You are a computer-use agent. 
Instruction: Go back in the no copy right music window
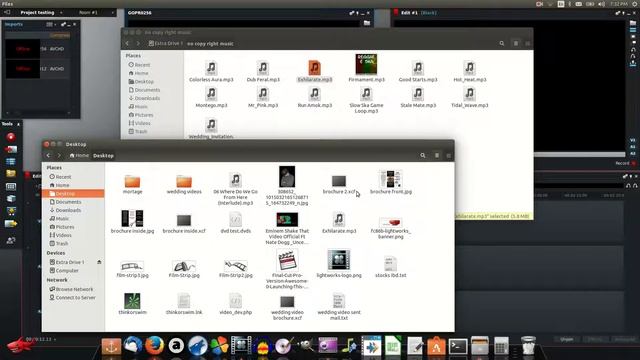click(127, 43)
